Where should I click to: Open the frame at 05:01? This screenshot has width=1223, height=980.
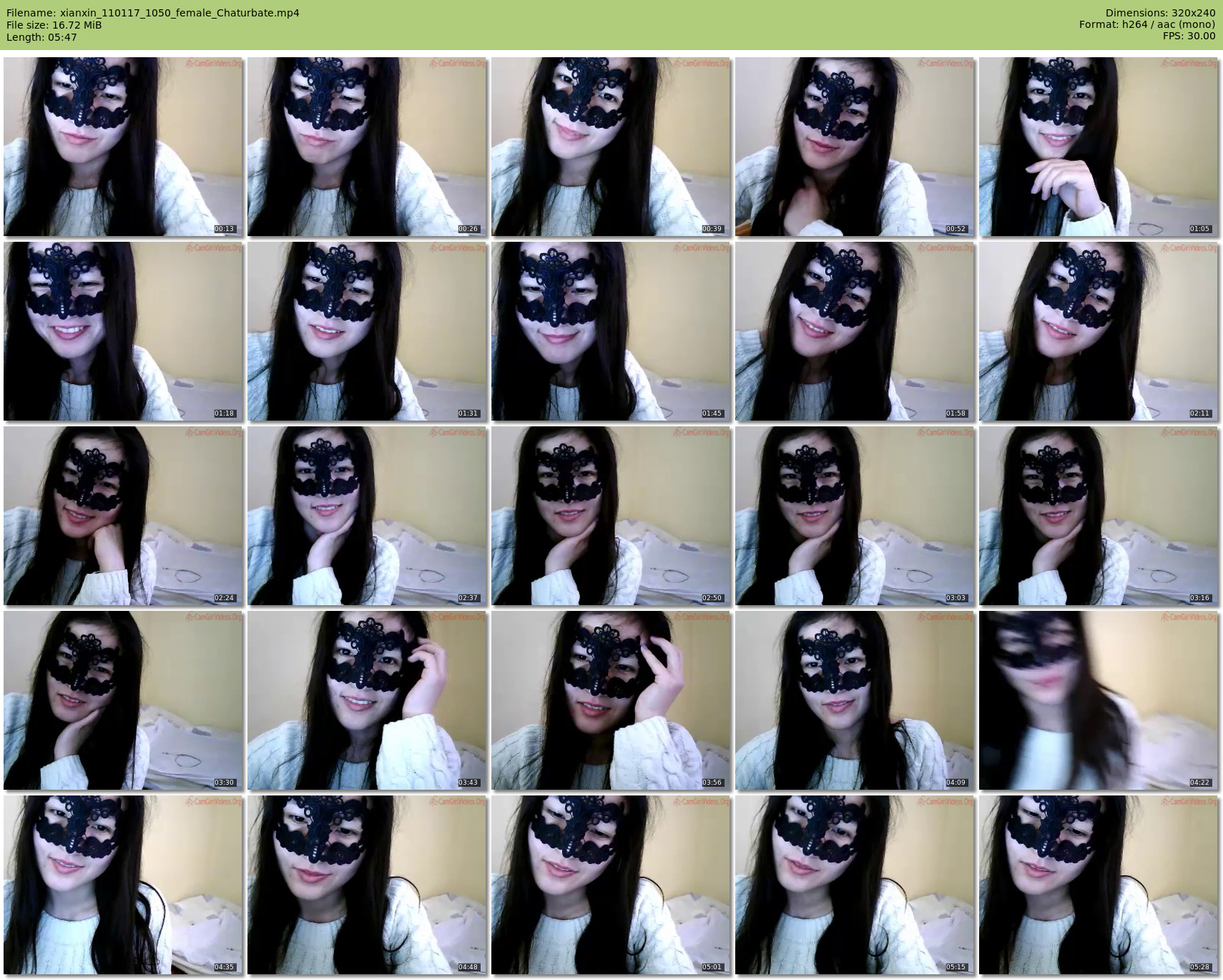click(x=611, y=885)
